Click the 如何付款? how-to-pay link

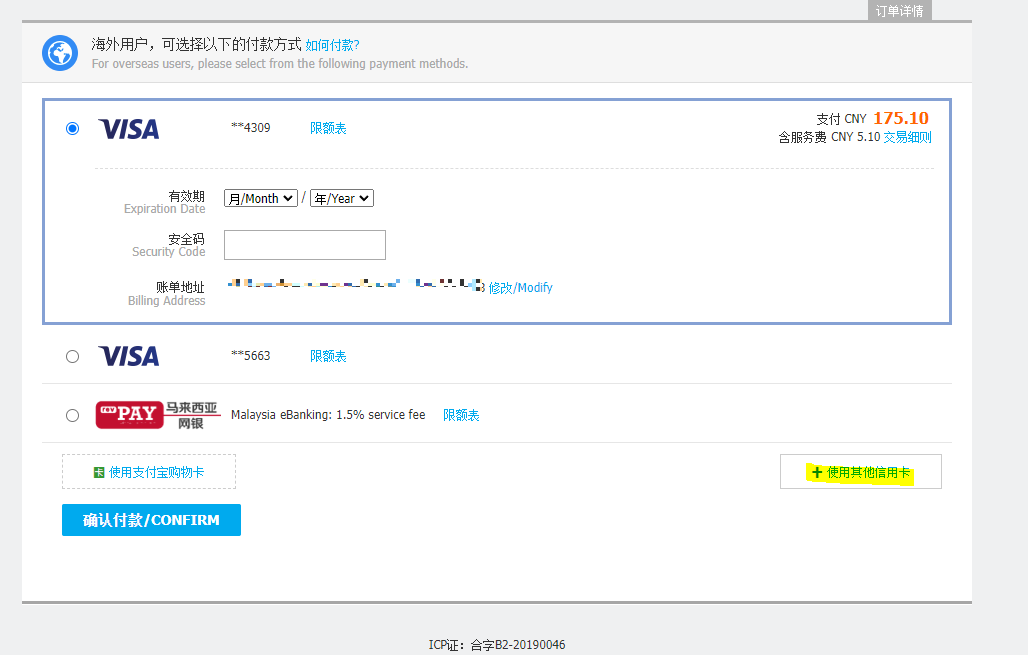(x=332, y=45)
